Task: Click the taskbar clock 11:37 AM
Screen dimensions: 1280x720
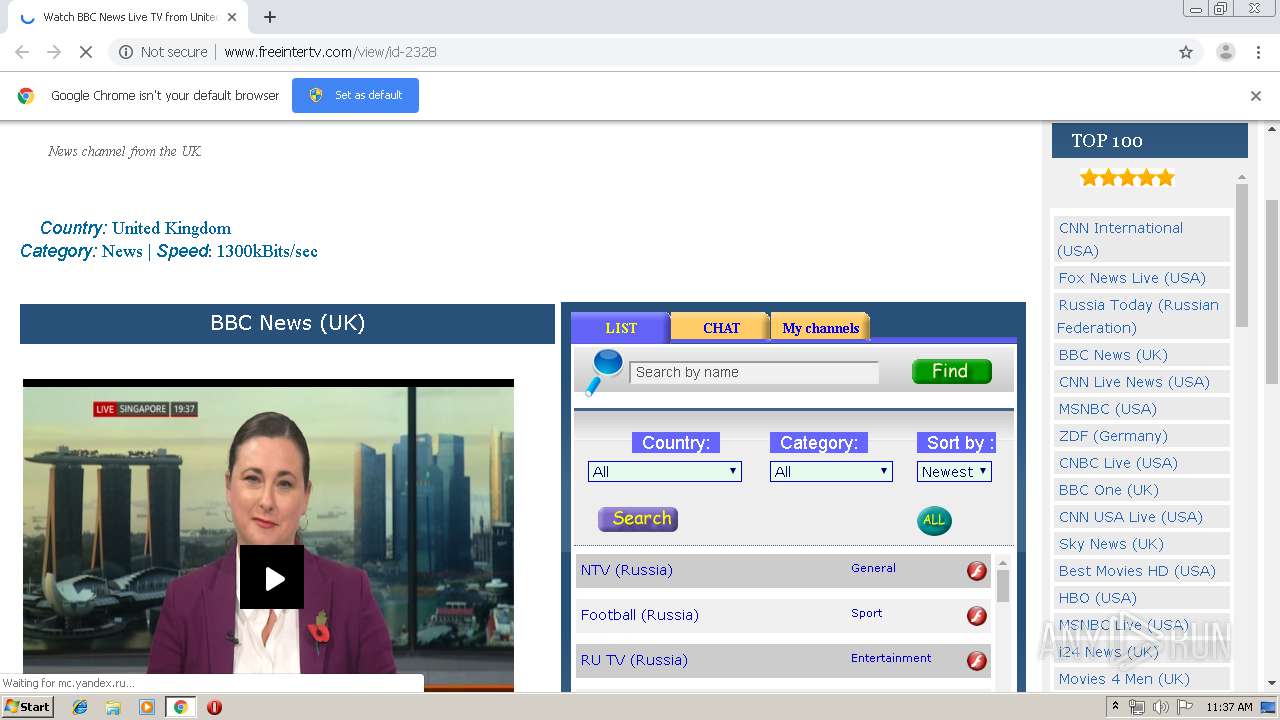Action: [x=1229, y=707]
